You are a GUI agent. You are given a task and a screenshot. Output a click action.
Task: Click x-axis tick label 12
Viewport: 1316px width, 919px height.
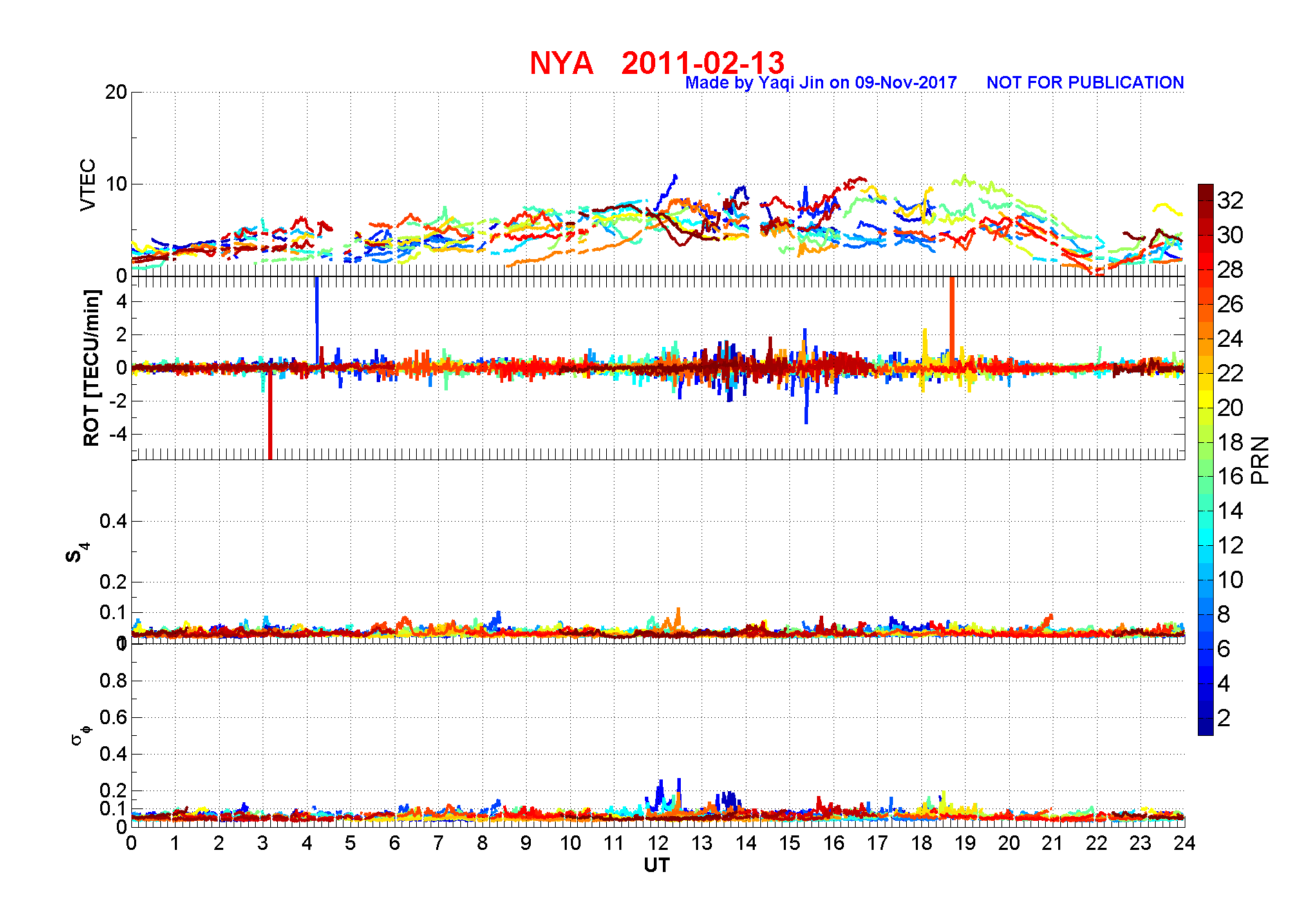[658, 844]
